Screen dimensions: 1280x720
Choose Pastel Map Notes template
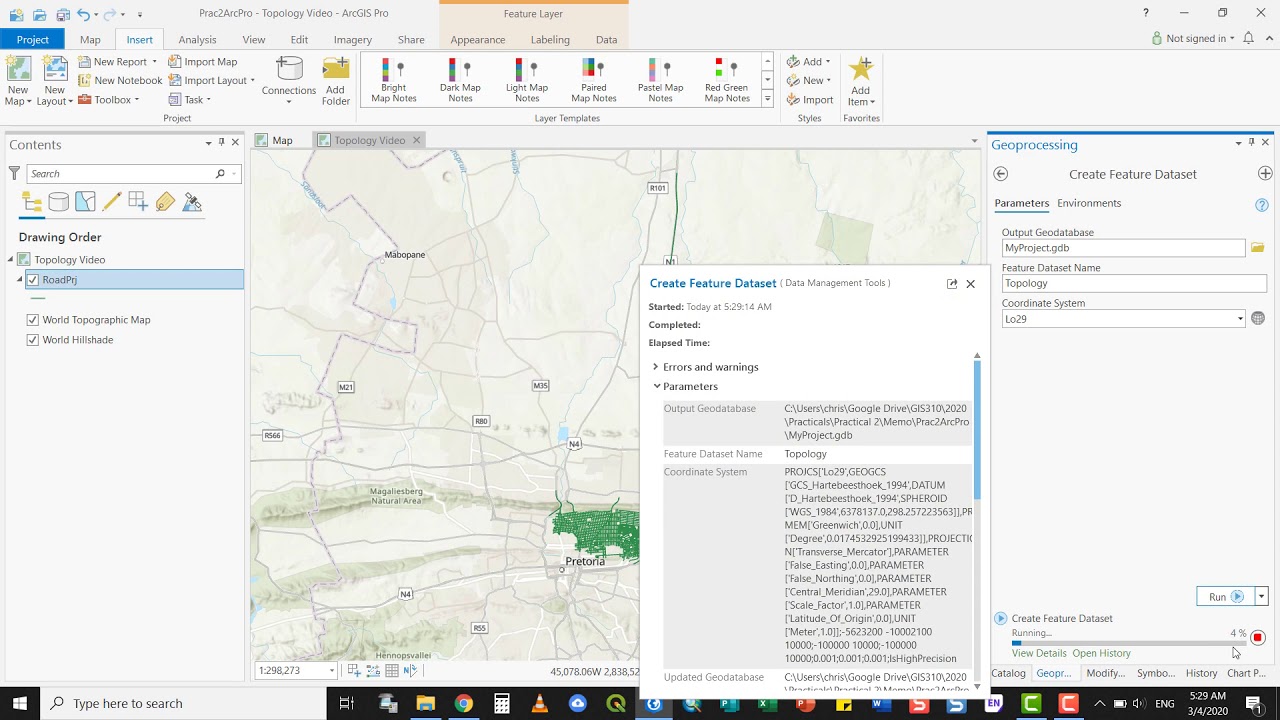[x=660, y=80]
